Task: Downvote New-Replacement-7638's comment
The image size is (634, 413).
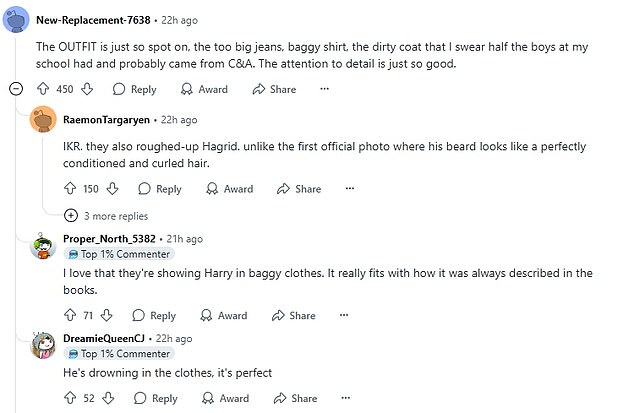Action: coord(88,89)
